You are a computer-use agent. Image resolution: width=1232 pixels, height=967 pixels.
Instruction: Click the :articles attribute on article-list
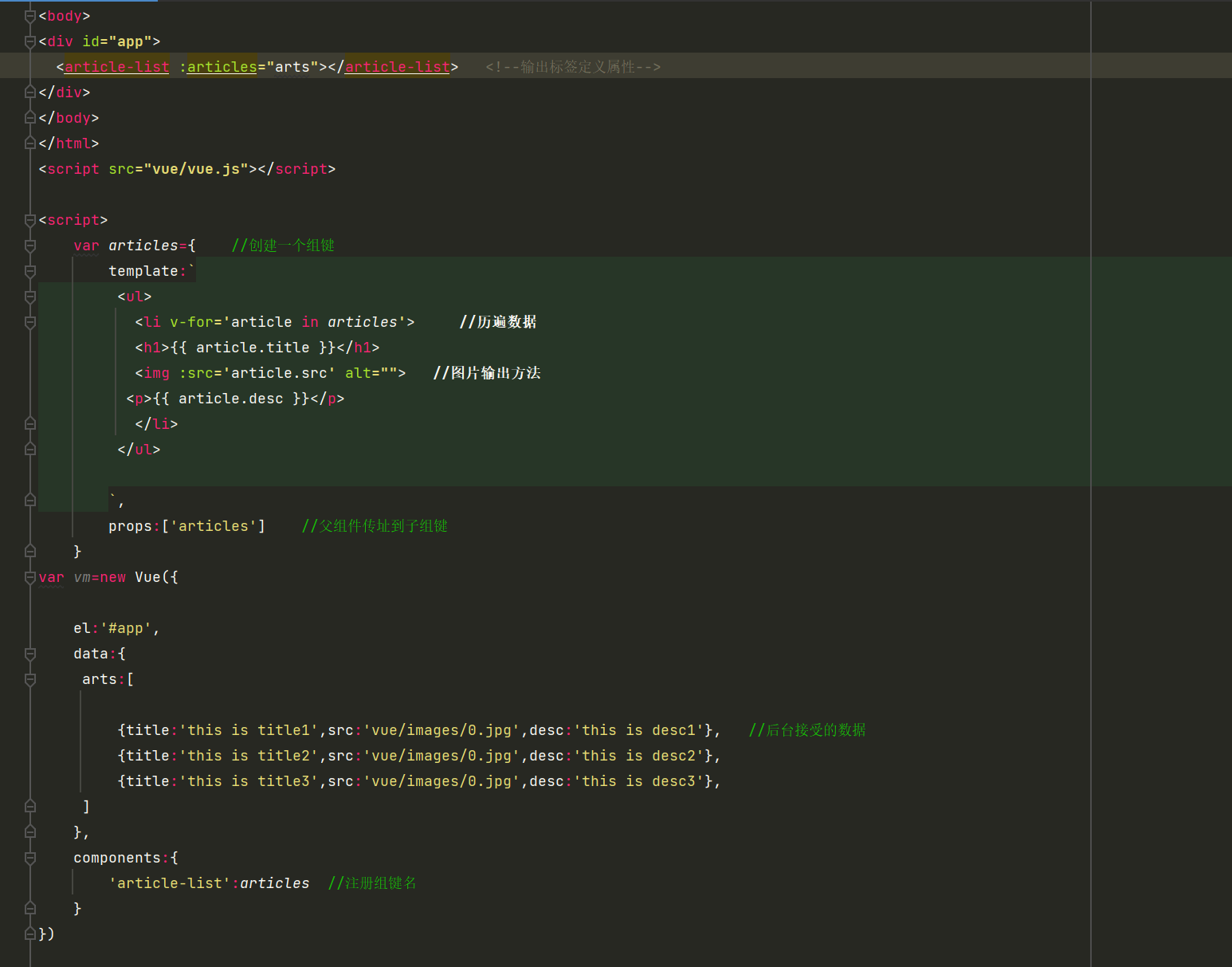pos(218,67)
